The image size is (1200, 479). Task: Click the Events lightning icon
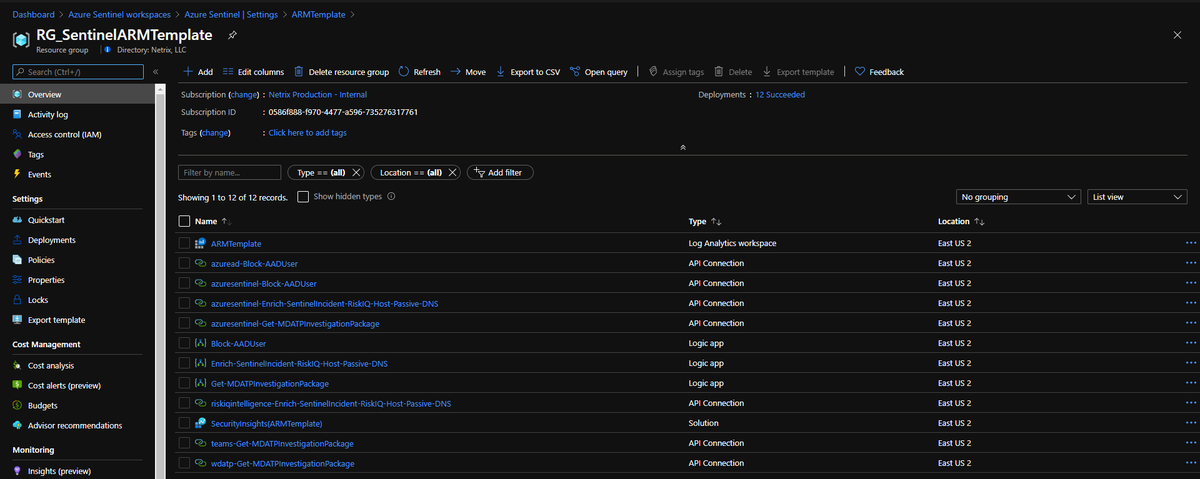pyautogui.click(x=17, y=174)
